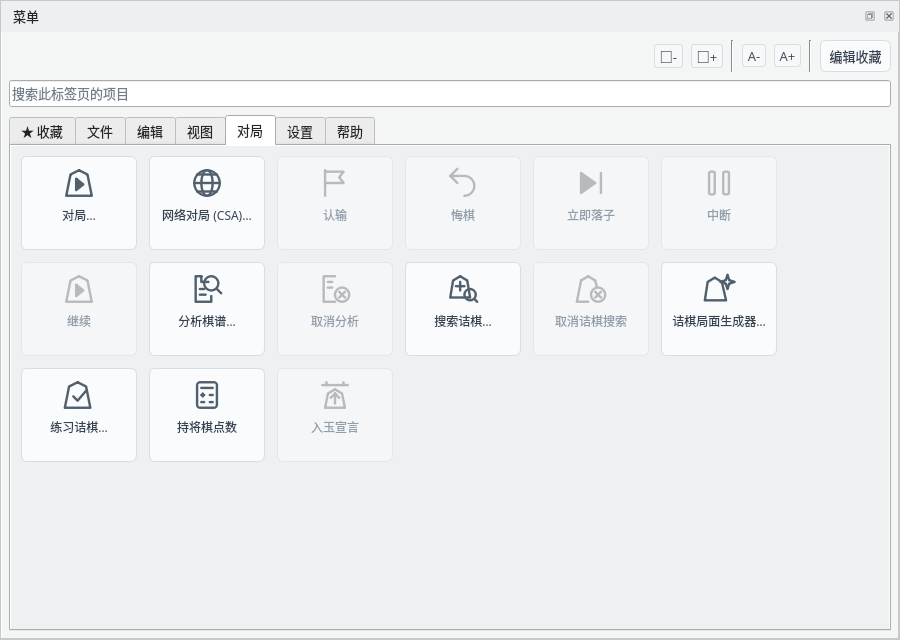This screenshot has height=640, width=900.
Task: Click the 取消分析 cancel icon
Action: click(335, 289)
